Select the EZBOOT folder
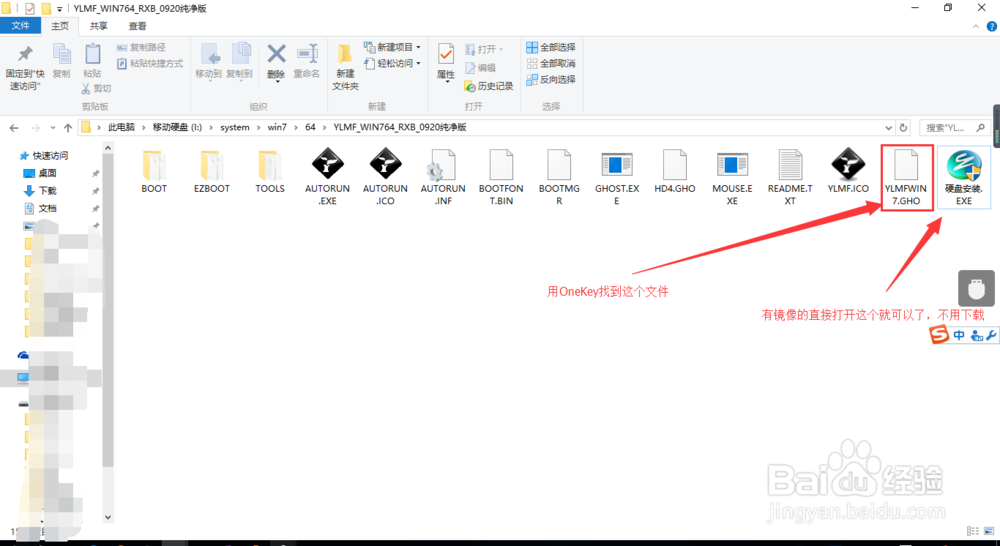The height and width of the screenshot is (546, 1000). pyautogui.click(x=212, y=172)
